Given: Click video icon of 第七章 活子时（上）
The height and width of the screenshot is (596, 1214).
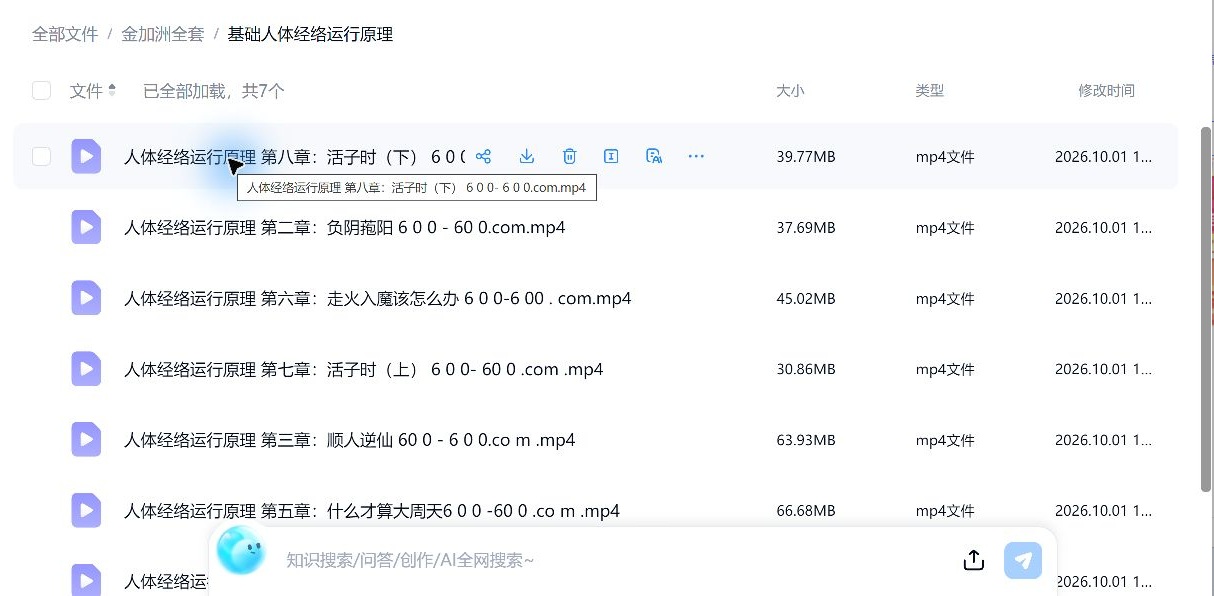Looking at the screenshot, I should (x=86, y=369).
